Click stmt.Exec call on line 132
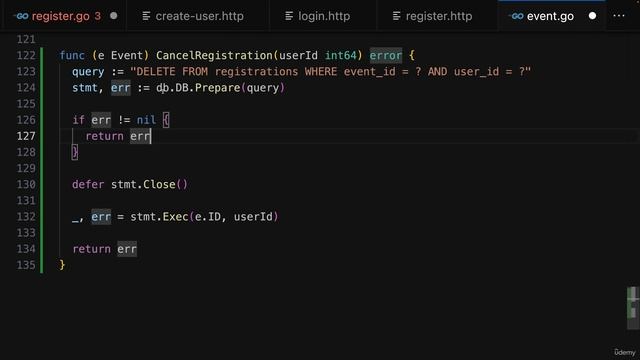 204,217
